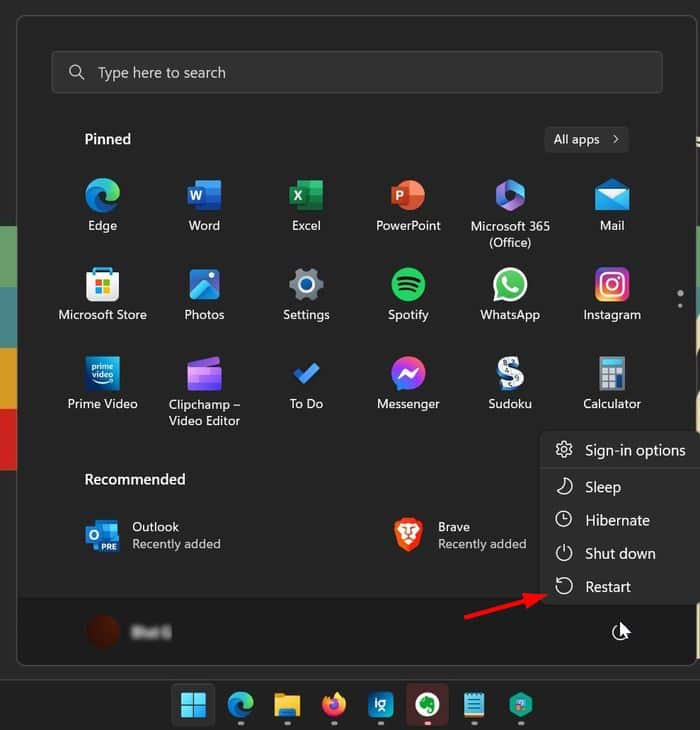Open Notepad from the taskbar

coord(474,705)
